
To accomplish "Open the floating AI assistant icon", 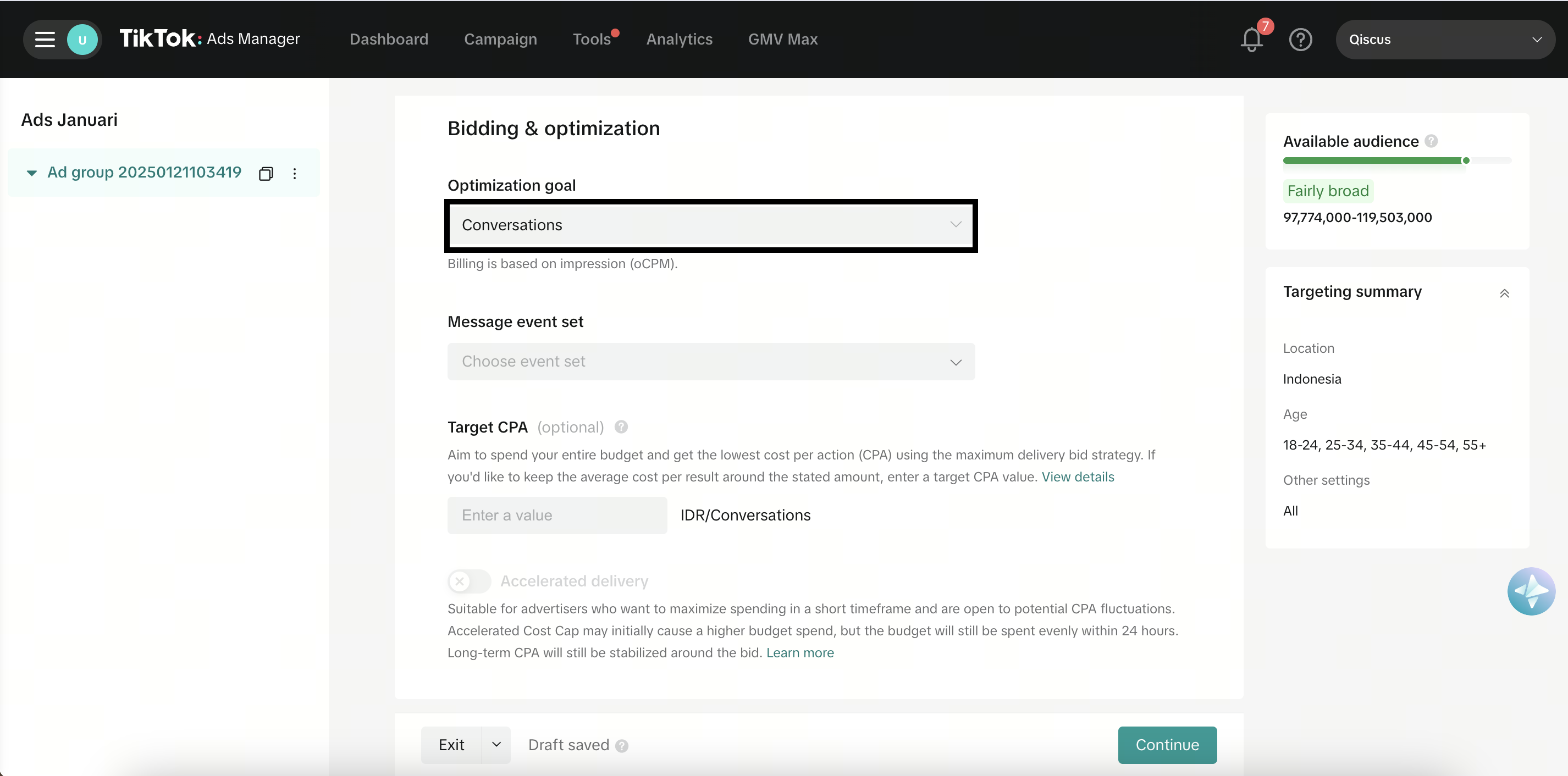I will pyautogui.click(x=1531, y=591).
